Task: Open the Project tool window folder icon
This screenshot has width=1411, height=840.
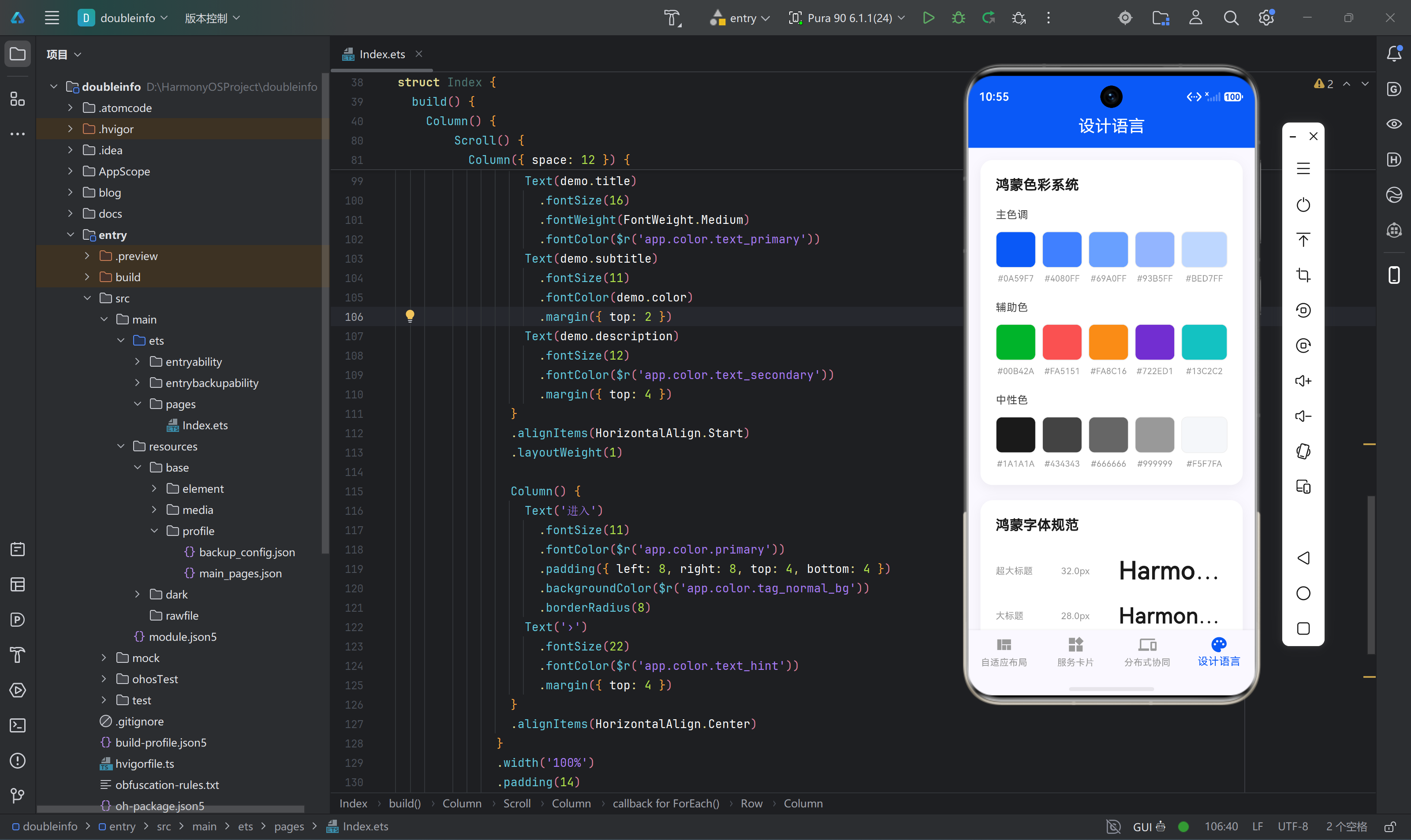Action: point(18,54)
